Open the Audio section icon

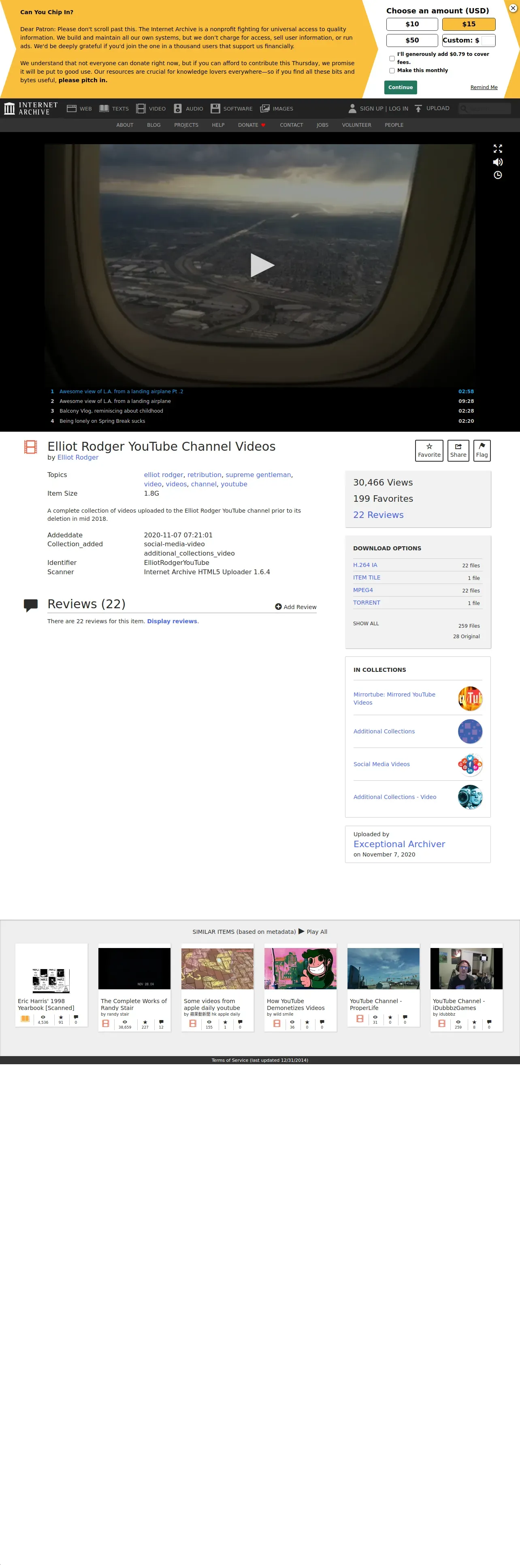click(x=178, y=109)
